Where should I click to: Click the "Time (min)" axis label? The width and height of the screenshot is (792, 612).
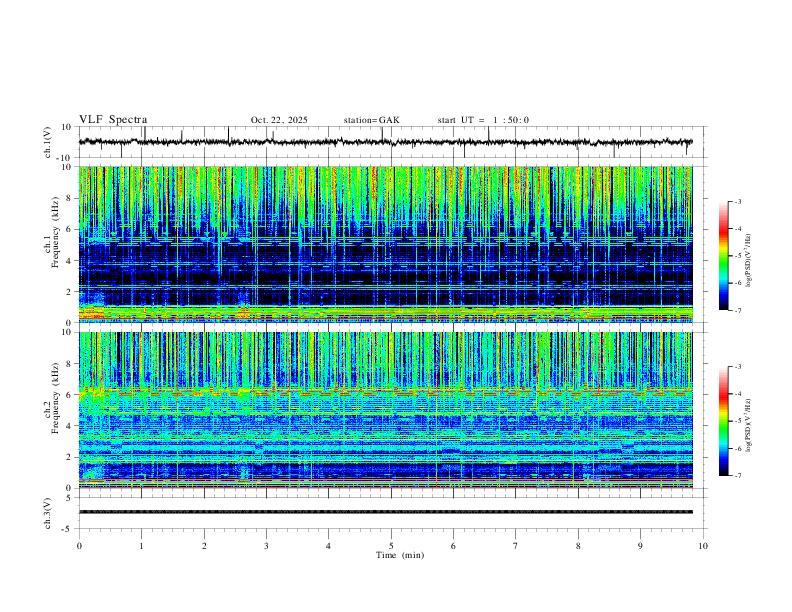pyautogui.click(x=400, y=555)
